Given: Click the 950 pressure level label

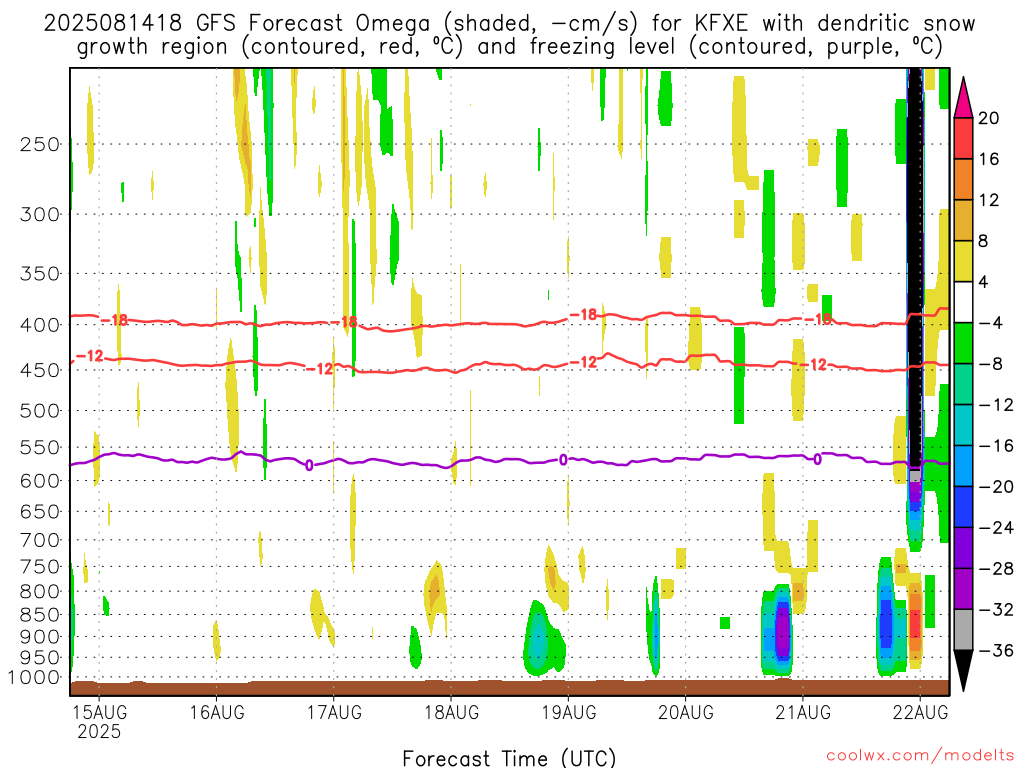Looking at the screenshot, I should point(40,658).
